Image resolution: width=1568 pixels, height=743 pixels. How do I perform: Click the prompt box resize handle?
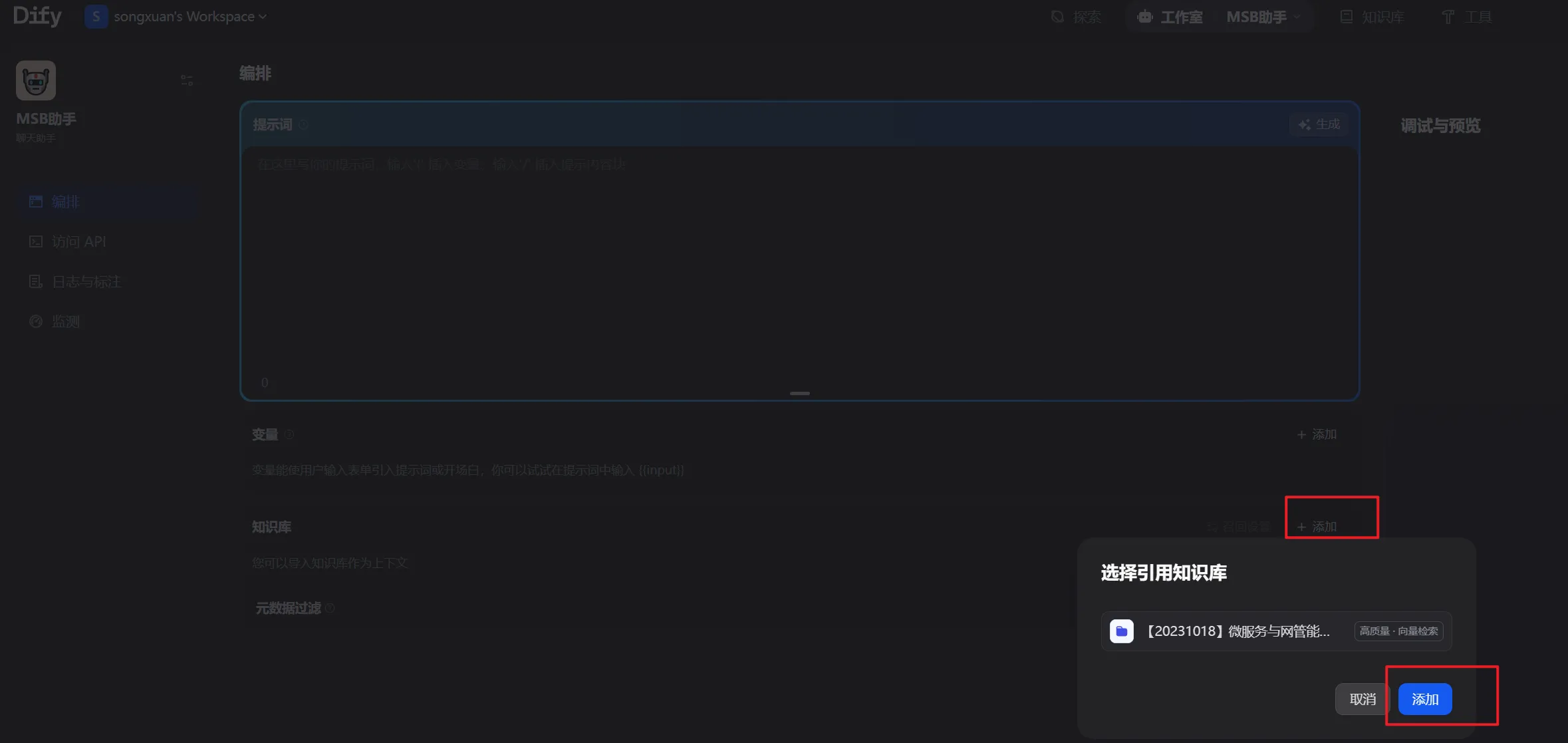[799, 393]
